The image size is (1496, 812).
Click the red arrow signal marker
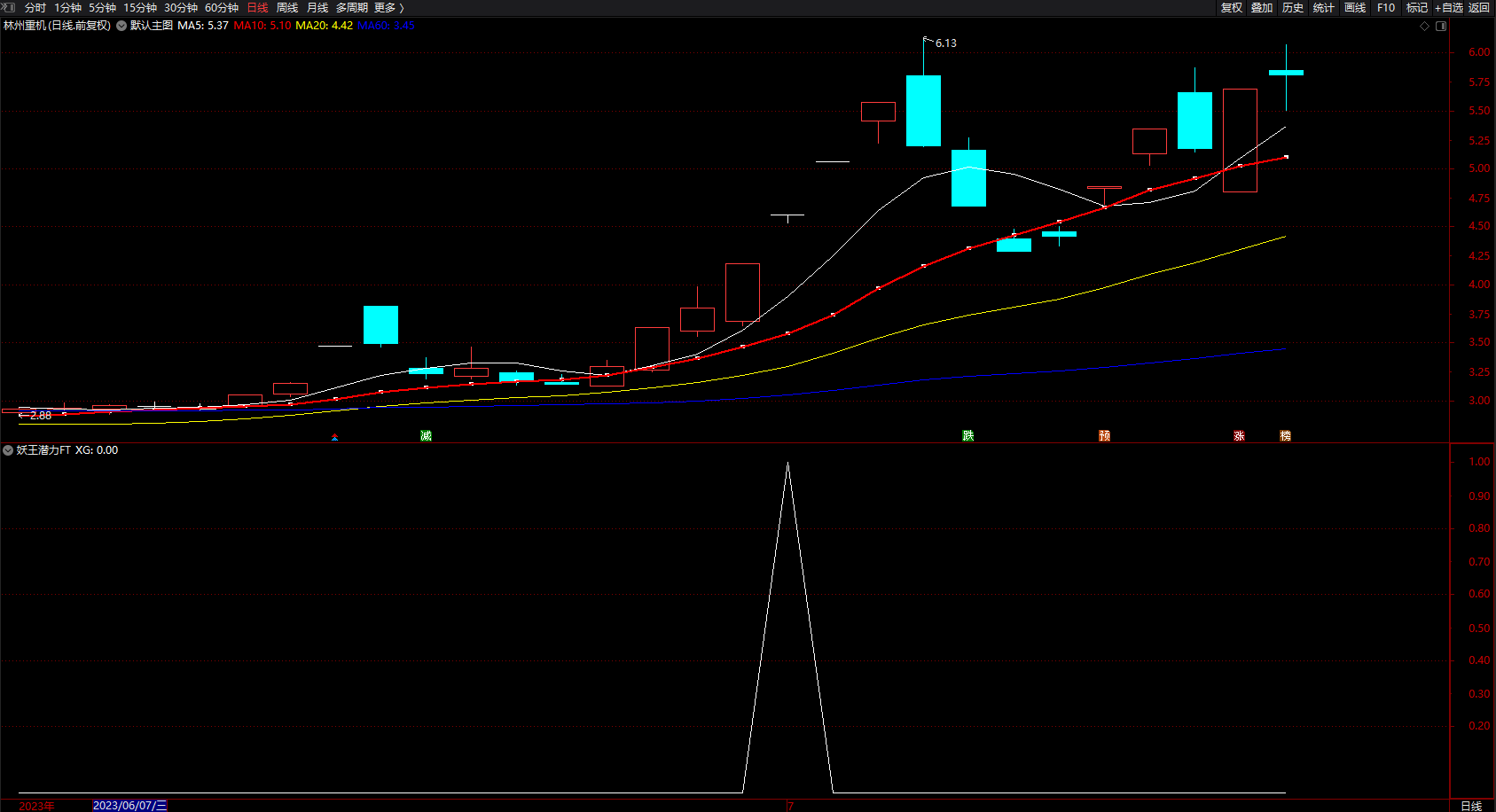pyautogui.click(x=334, y=437)
